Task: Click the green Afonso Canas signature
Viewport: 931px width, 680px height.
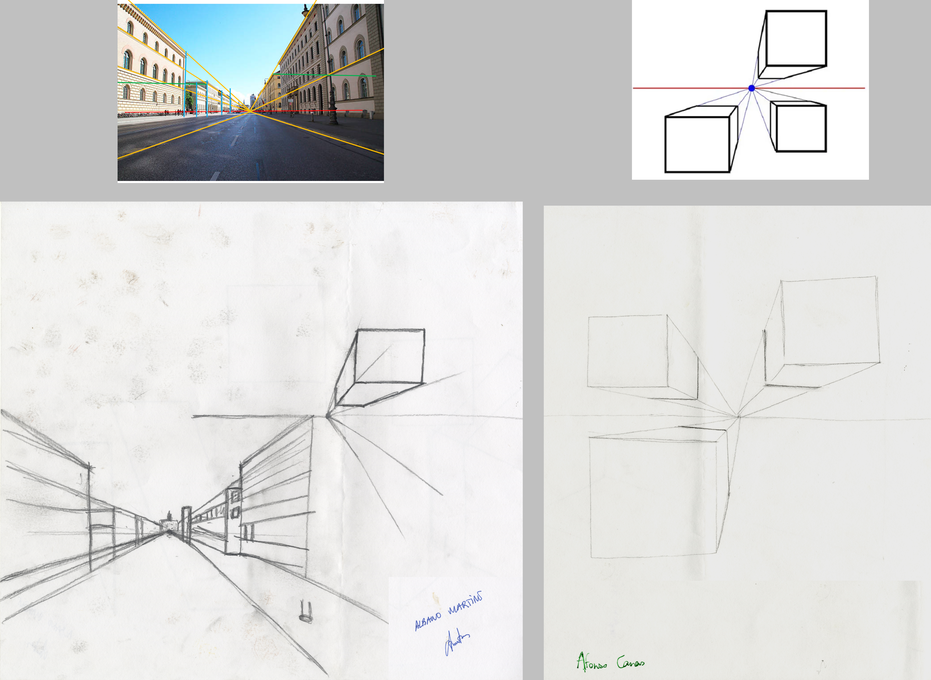Action: (x=608, y=662)
